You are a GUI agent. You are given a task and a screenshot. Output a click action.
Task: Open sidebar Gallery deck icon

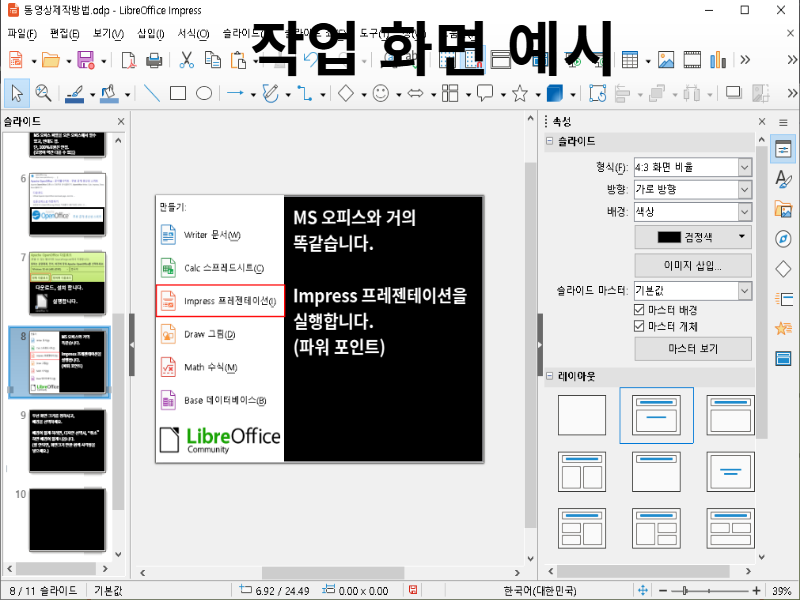point(783,209)
